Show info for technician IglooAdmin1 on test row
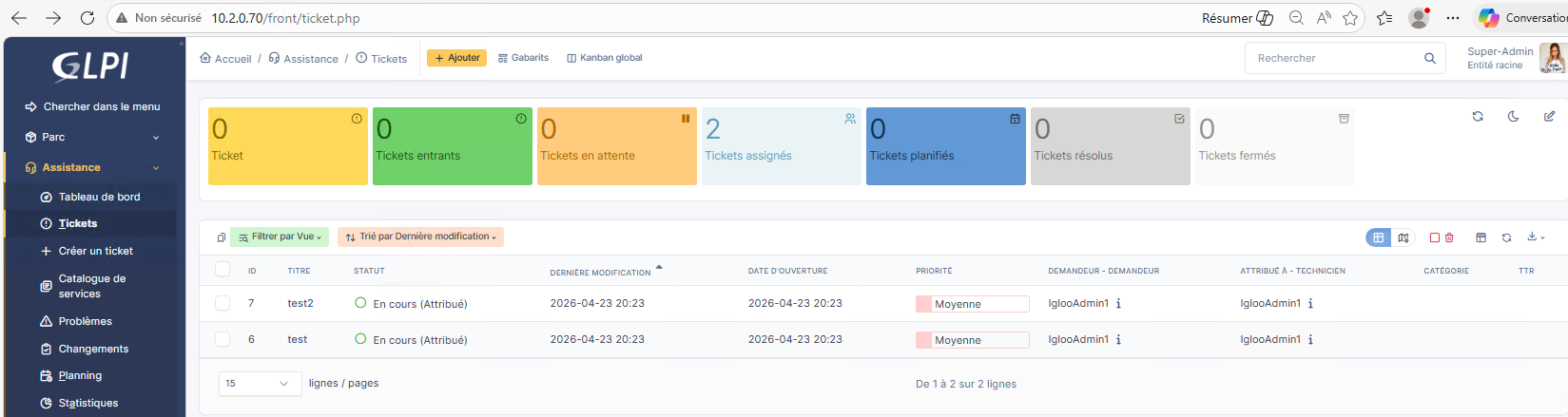The height and width of the screenshot is (417, 1568). 1310,339
